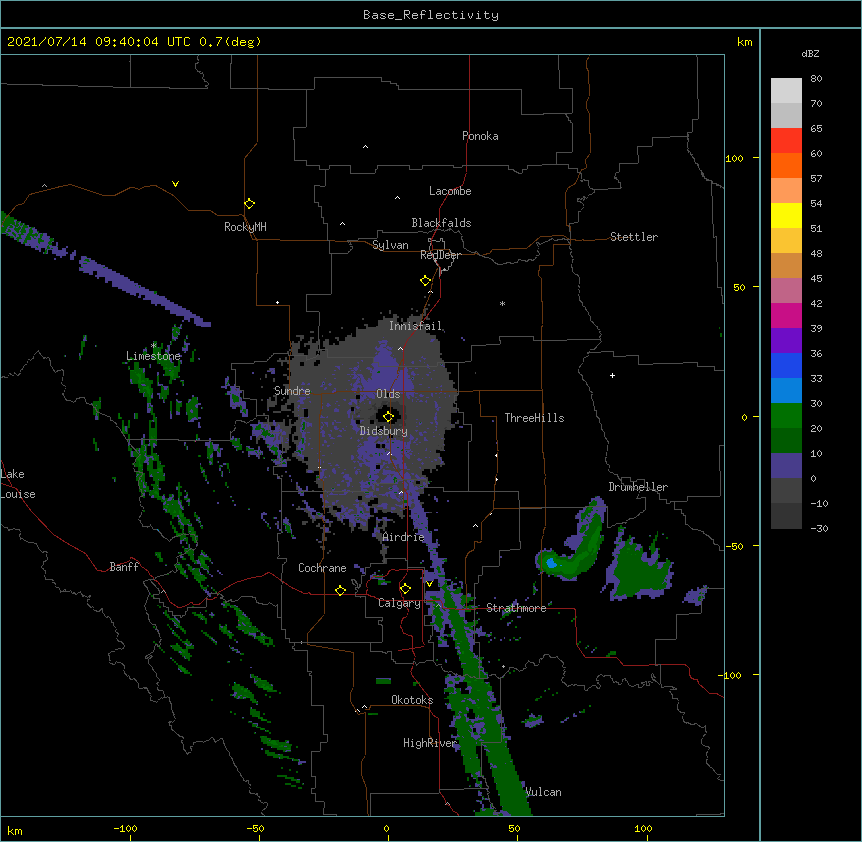Select the asterisk marker above Limestone label
This screenshot has width=862, height=842.
coord(154,345)
